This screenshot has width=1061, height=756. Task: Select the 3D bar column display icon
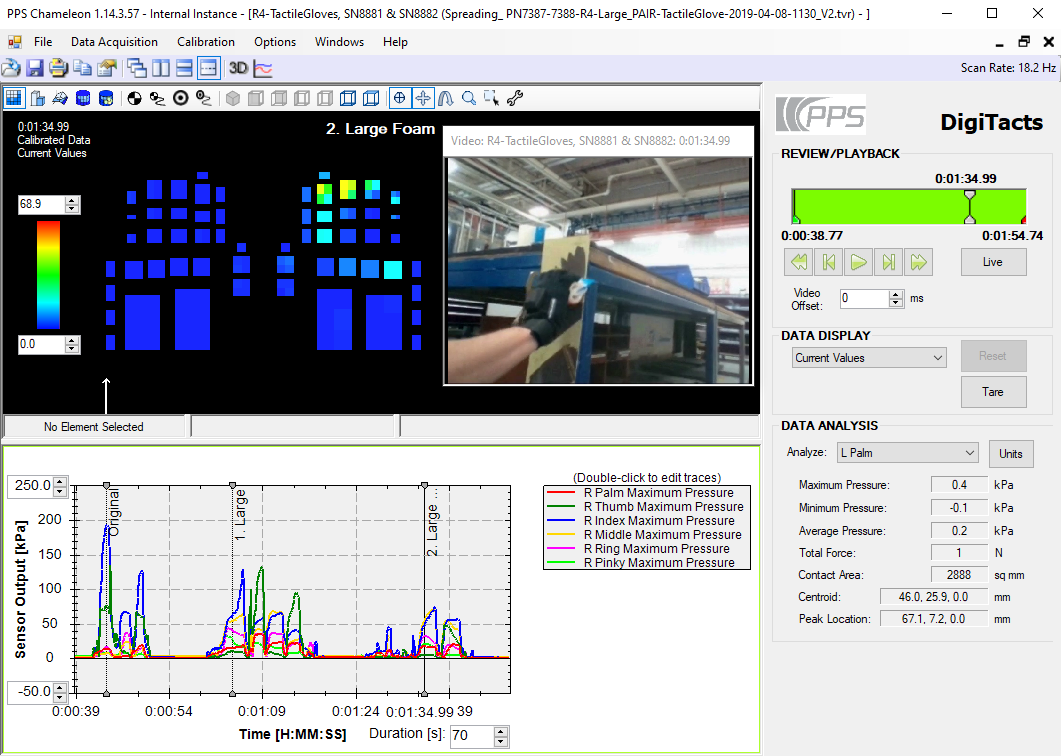[x=38, y=98]
